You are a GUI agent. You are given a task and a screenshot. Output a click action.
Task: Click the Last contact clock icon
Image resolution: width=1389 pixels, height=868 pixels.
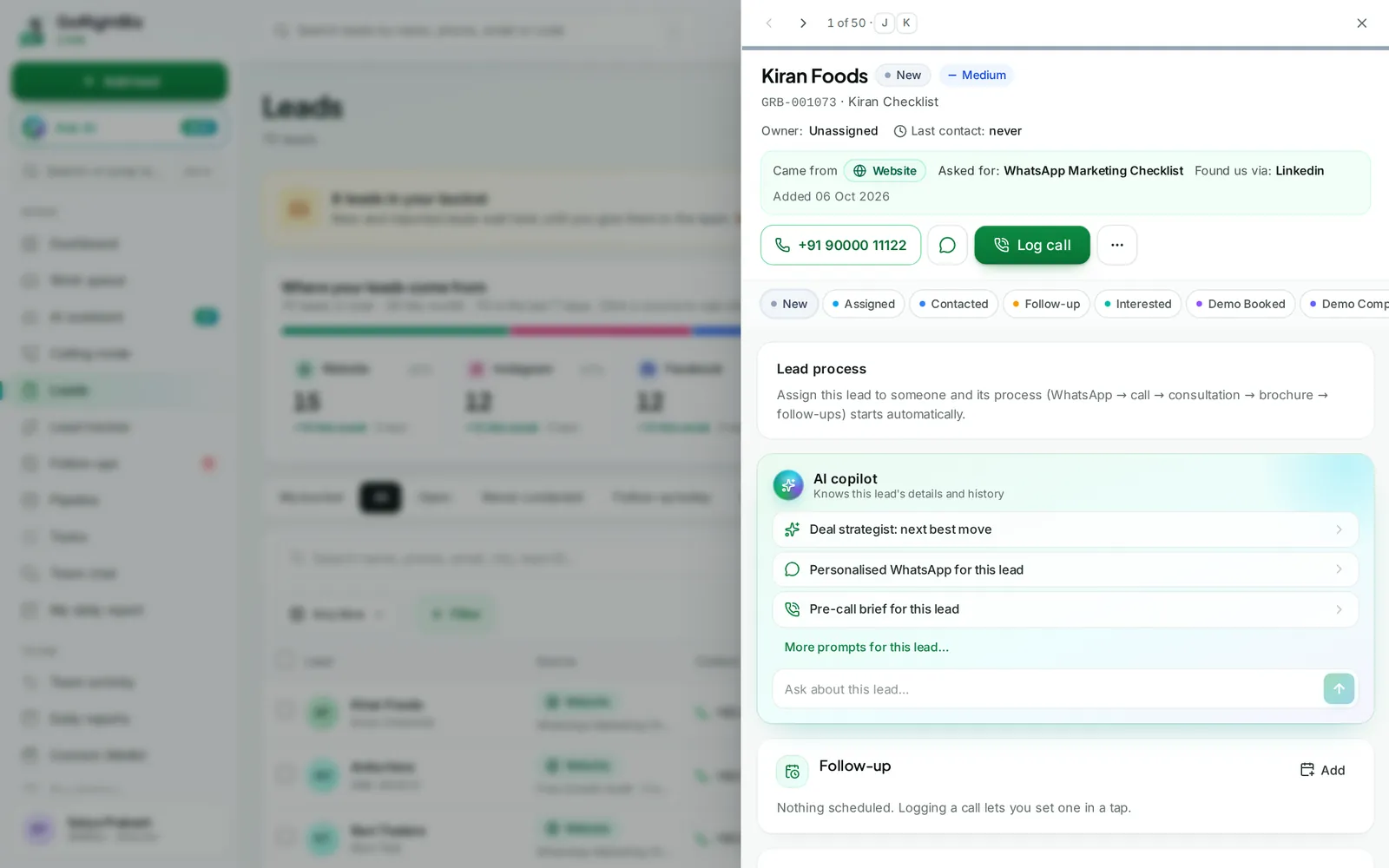(900, 132)
